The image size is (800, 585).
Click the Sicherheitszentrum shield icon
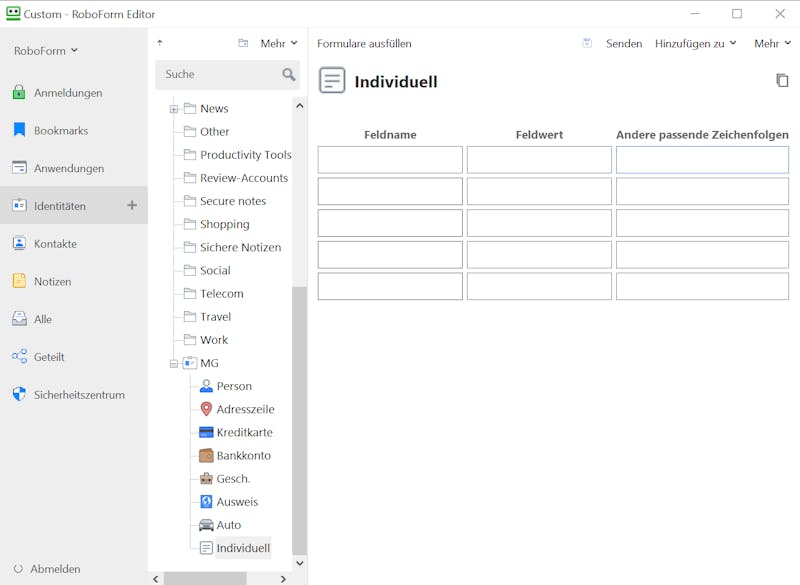click(x=19, y=394)
